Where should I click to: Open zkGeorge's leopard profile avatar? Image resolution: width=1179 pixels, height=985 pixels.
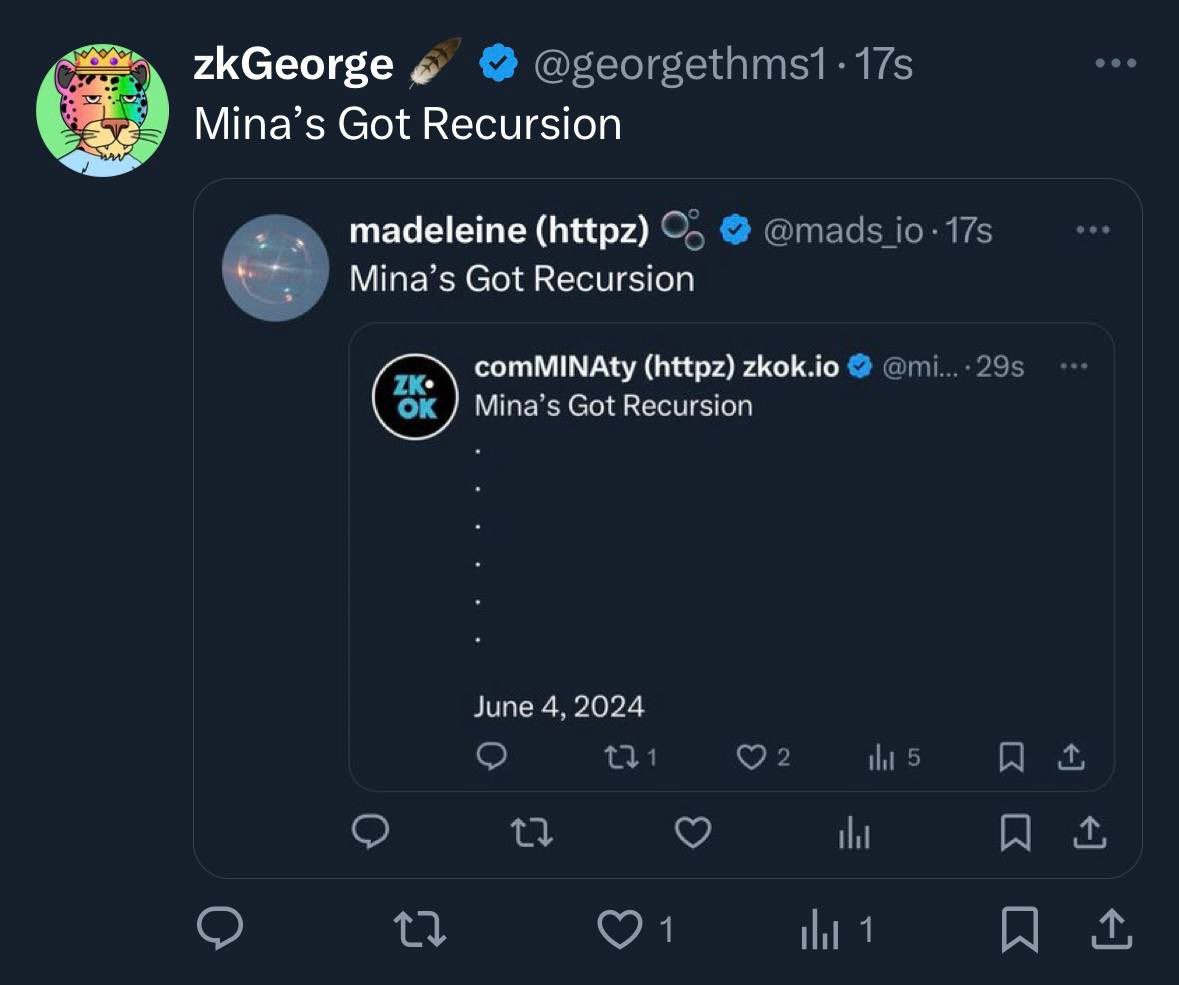coord(103,111)
